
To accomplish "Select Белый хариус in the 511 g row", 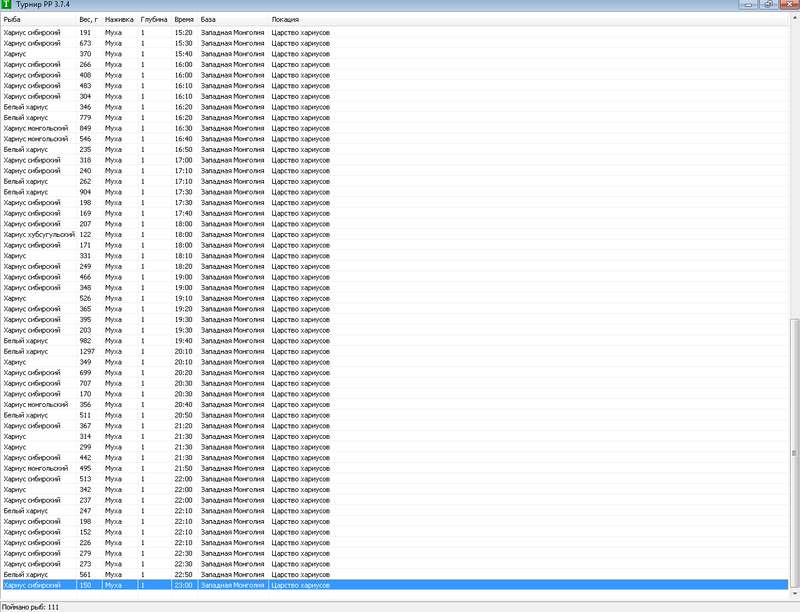I will click(x=26, y=415).
